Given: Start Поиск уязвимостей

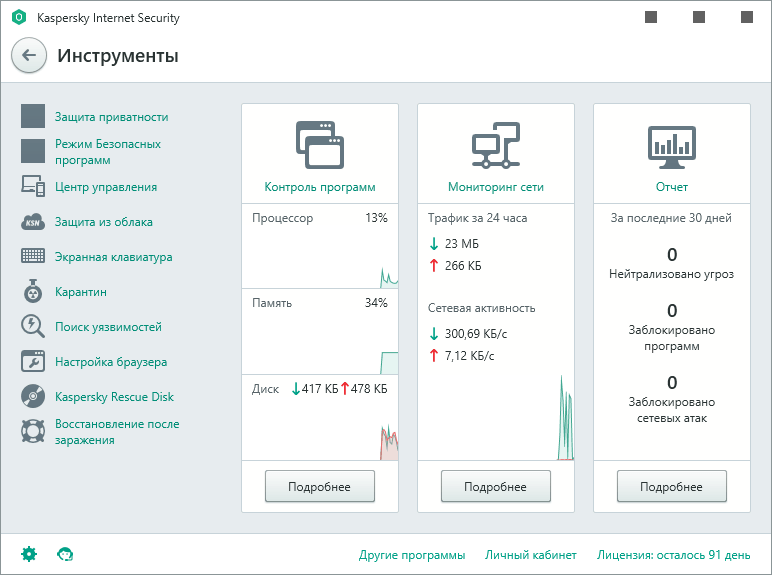Looking at the screenshot, I should (x=108, y=327).
